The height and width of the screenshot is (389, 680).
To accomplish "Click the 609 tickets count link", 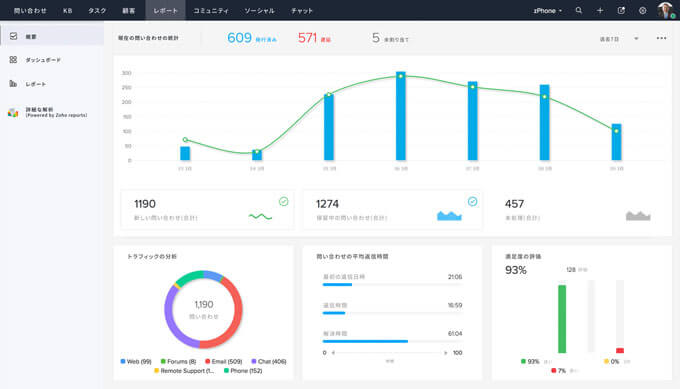I will [x=239, y=38].
